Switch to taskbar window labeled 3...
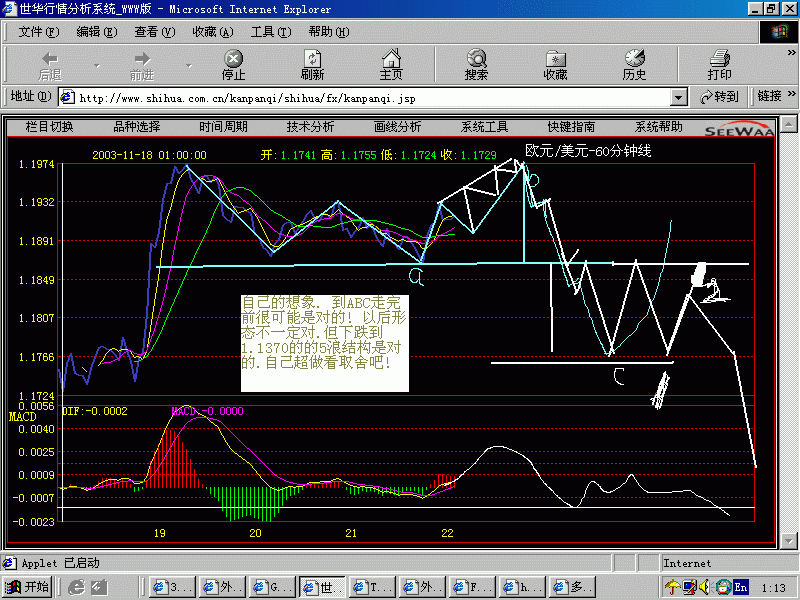 tap(172, 587)
